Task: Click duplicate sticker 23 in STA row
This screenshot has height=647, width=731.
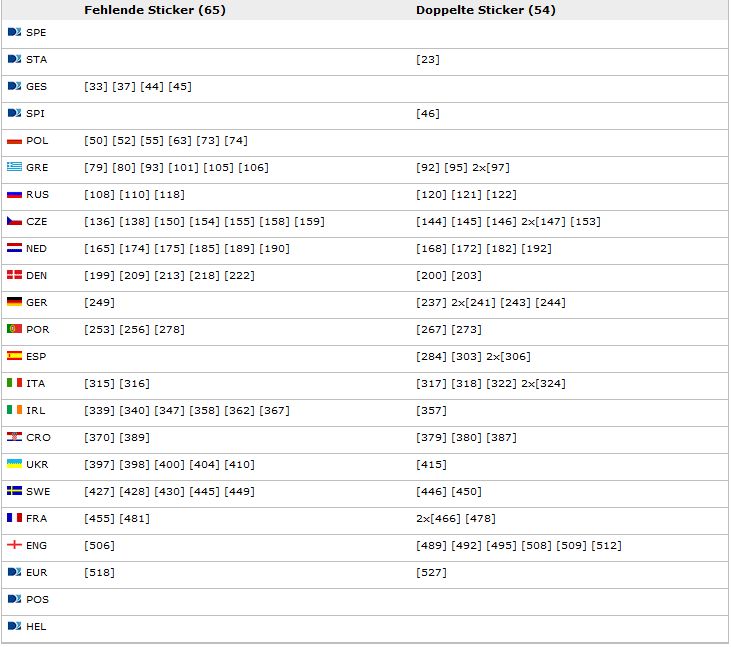Action: [x=428, y=60]
